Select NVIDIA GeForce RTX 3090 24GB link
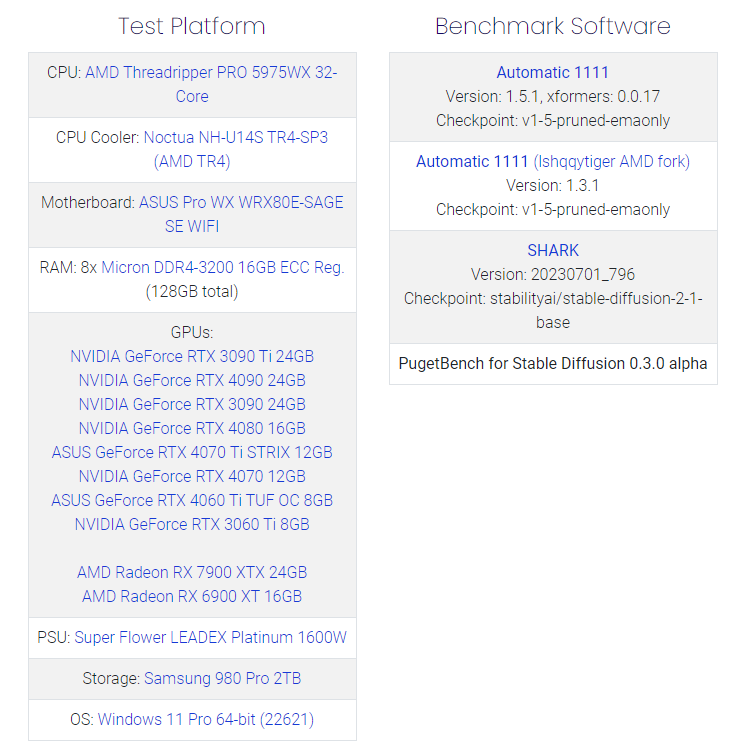Screen dimensions: 730x749 [192, 404]
